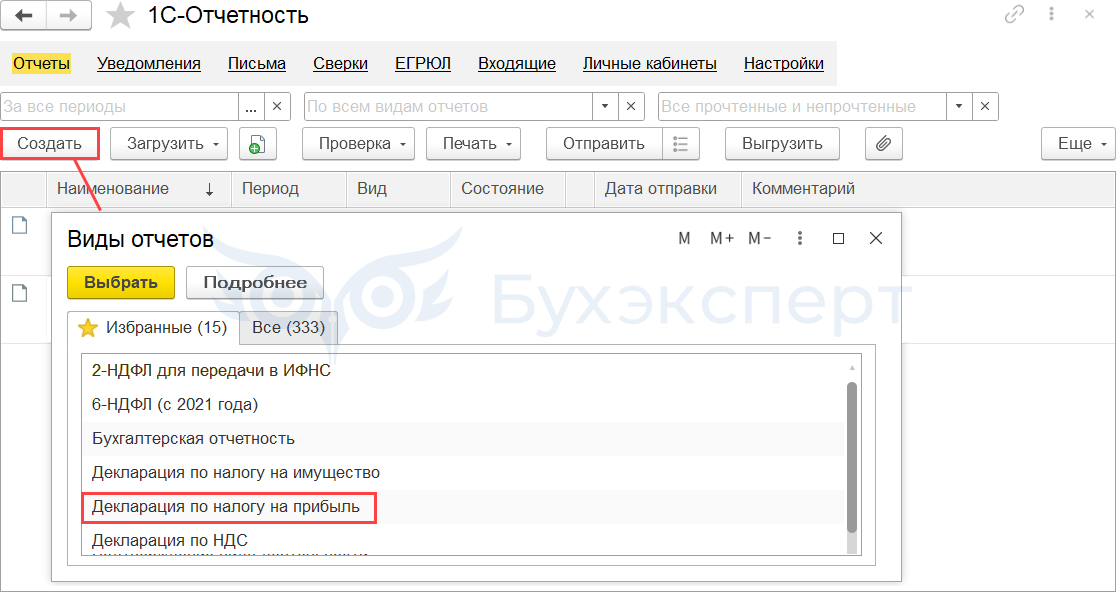This screenshot has width=1116, height=592.
Task: Click the first row's document icon
Action: (x=21, y=226)
